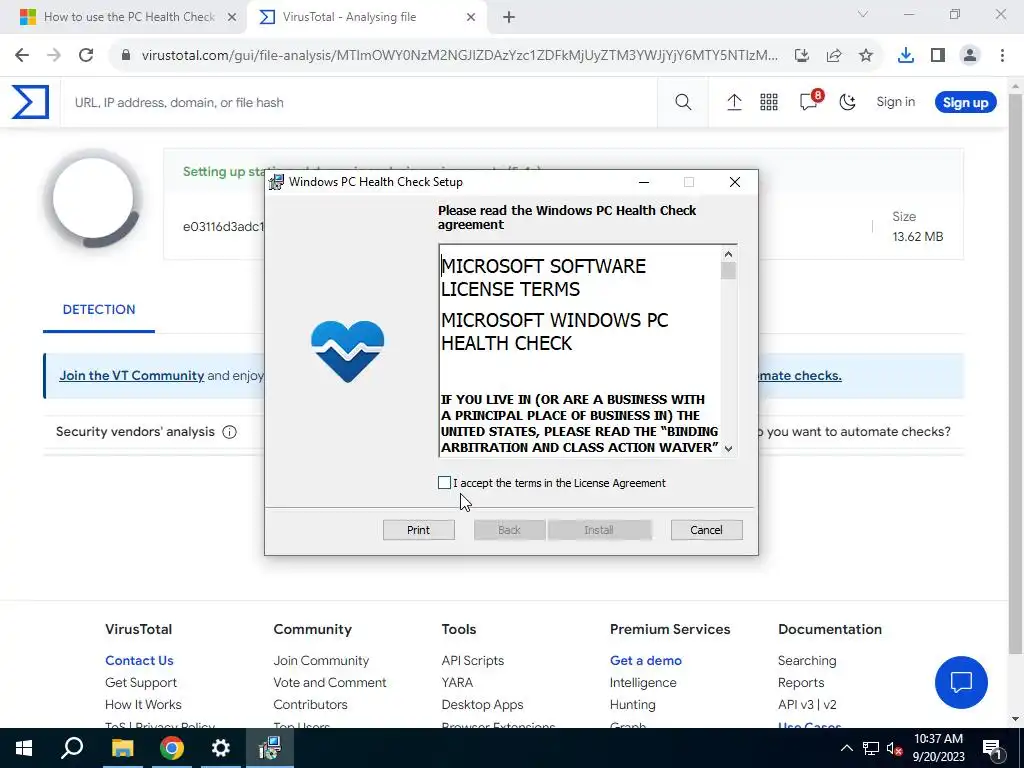Close the VirusTotal browser tab
1024x768 pixels.
(471, 17)
